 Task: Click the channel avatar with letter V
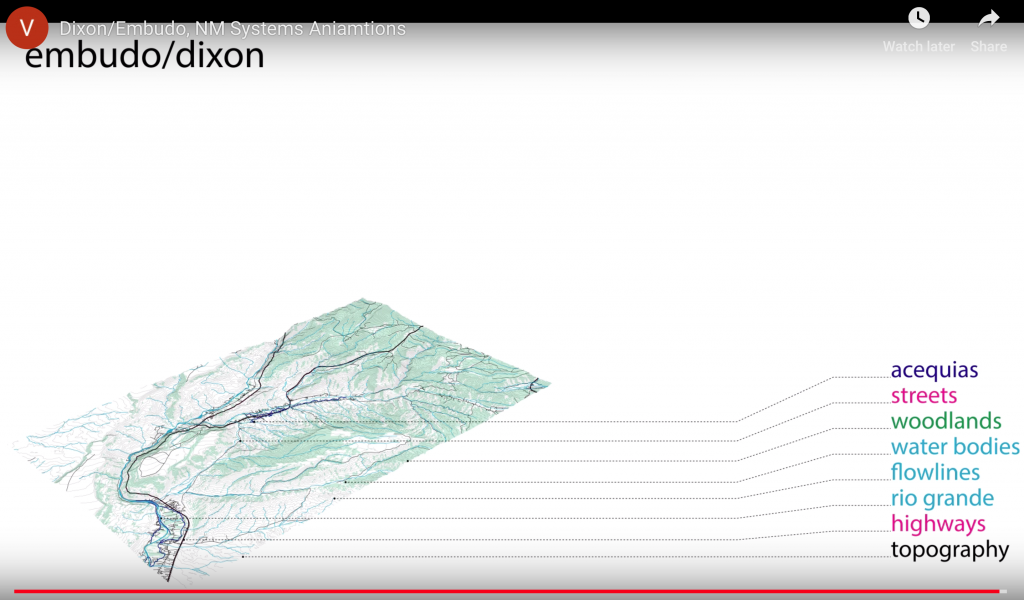point(27,28)
